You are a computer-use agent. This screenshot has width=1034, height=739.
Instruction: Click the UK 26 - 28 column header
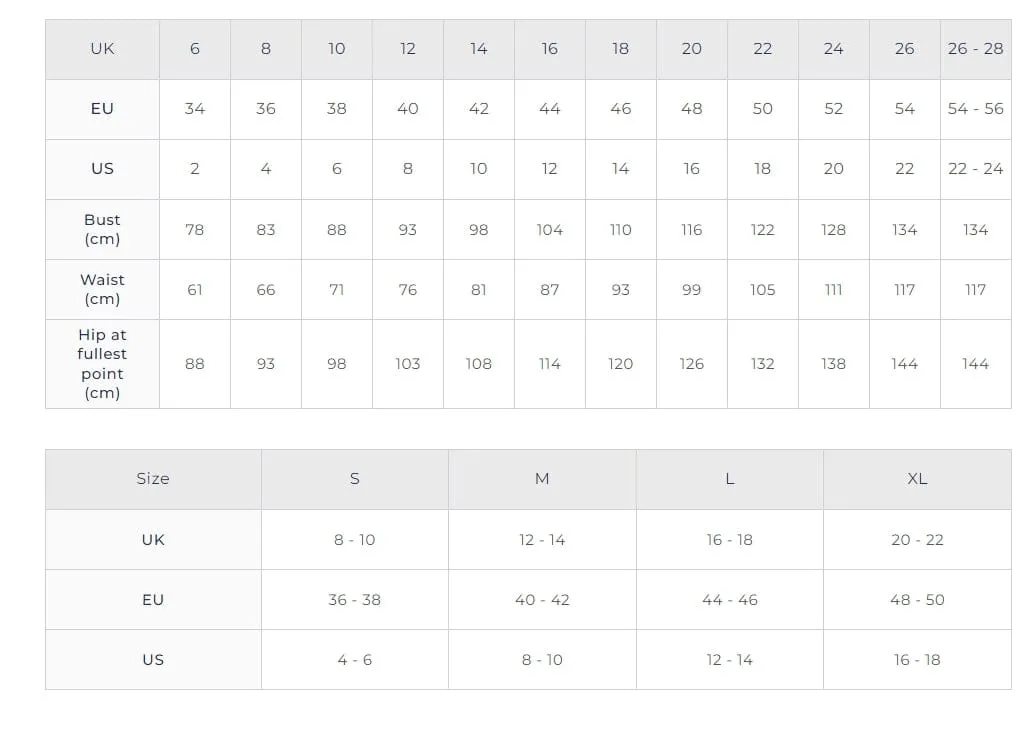[x=976, y=49]
